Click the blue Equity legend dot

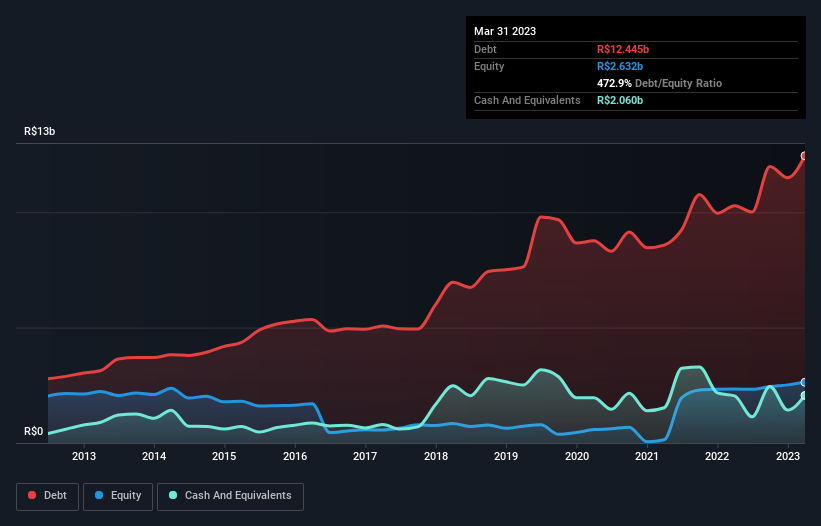pyautogui.click(x=99, y=495)
